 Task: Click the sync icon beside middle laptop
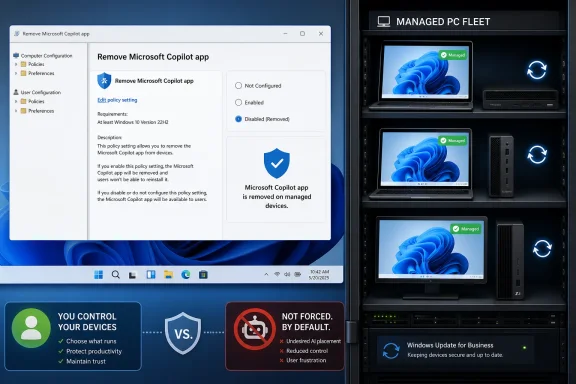click(537, 154)
